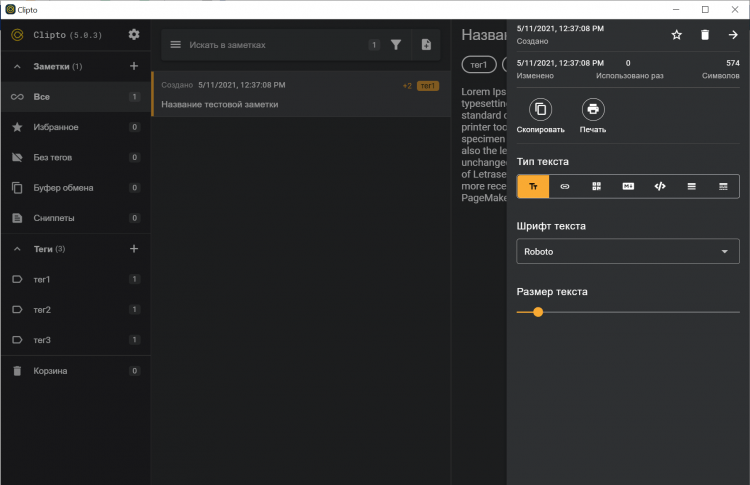The height and width of the screenshot is (485, 750).
Task: Collapse the Теги section
Action: point(17,249)
